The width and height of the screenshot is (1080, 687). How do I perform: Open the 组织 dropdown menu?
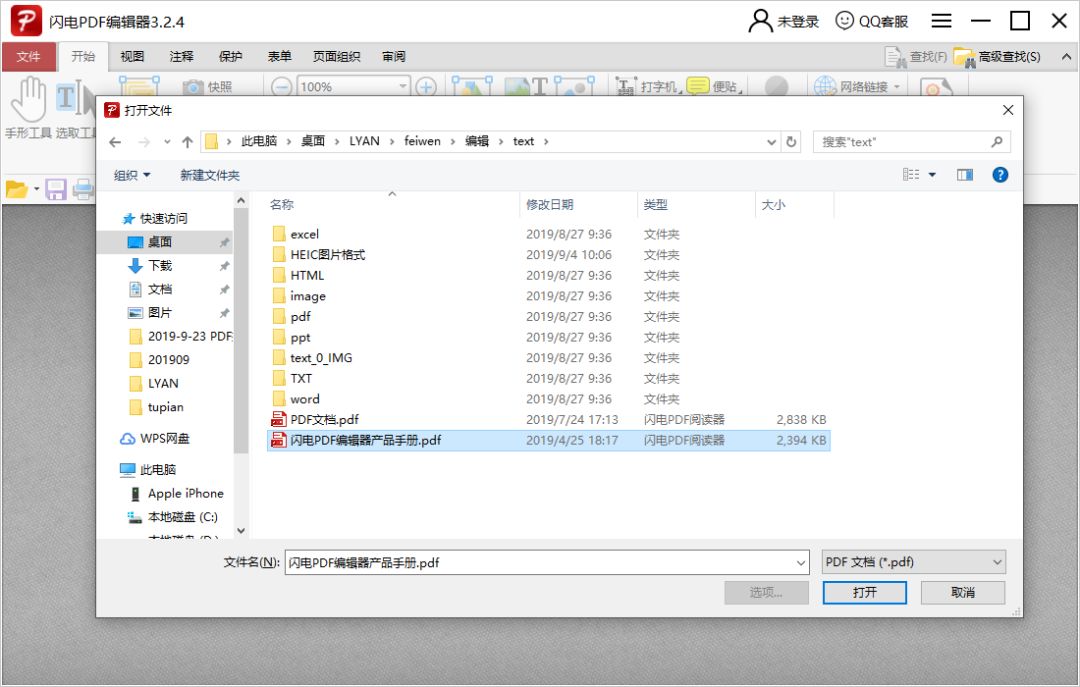tap(132, 175)
